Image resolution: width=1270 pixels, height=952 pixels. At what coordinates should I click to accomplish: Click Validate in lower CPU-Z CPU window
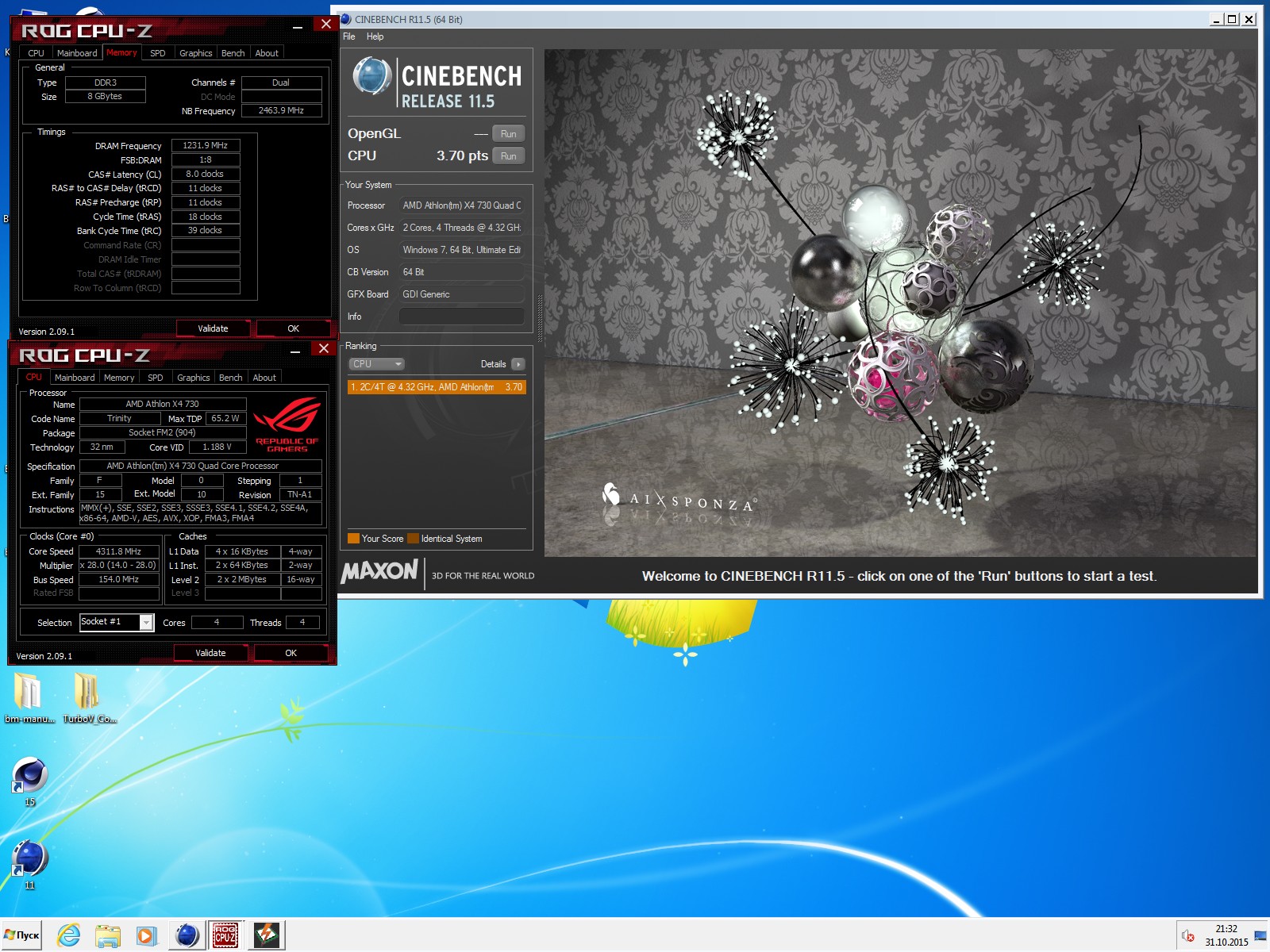[210, 653]
